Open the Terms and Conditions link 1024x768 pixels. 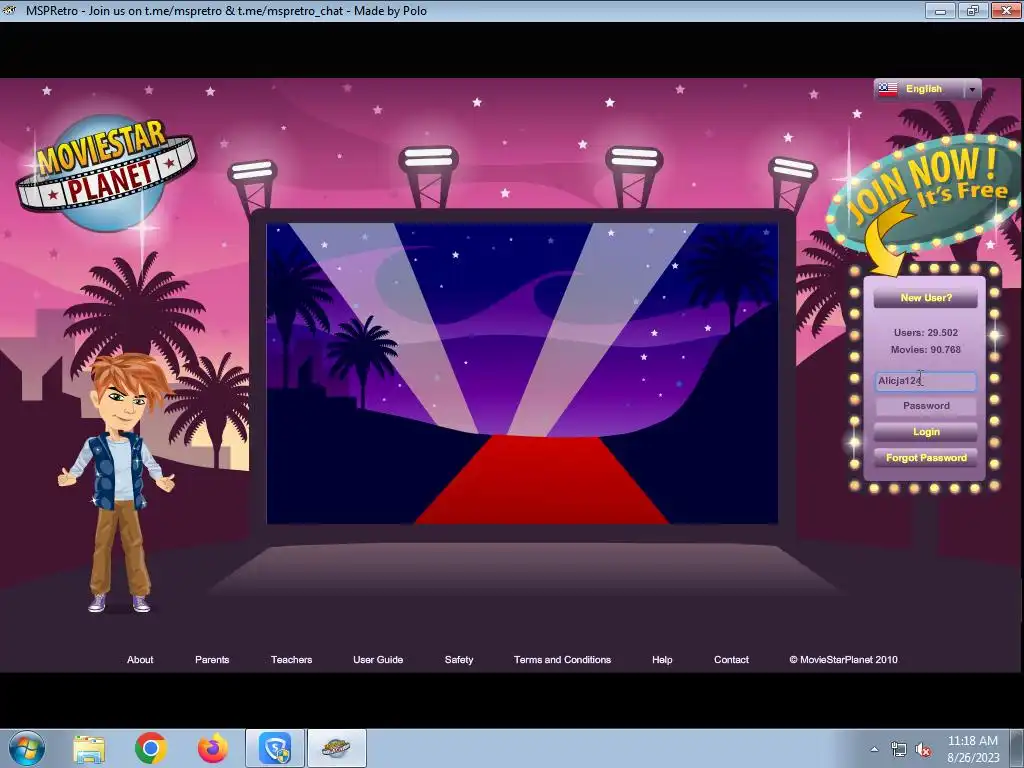coord(562,660)
